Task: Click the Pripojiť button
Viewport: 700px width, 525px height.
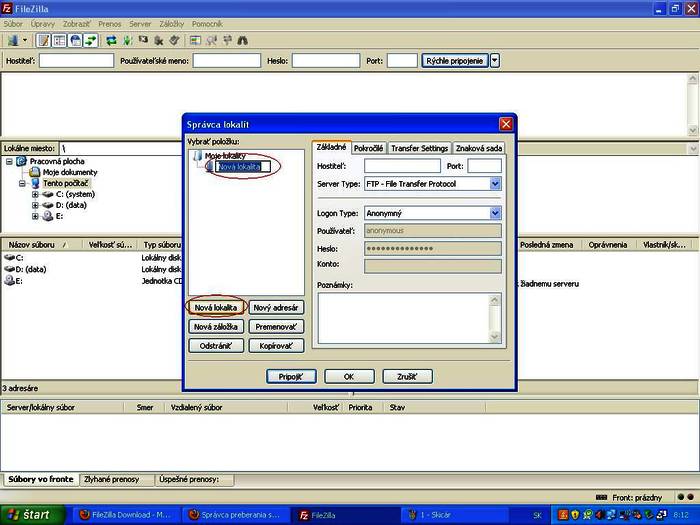Action: click(291, 376)
